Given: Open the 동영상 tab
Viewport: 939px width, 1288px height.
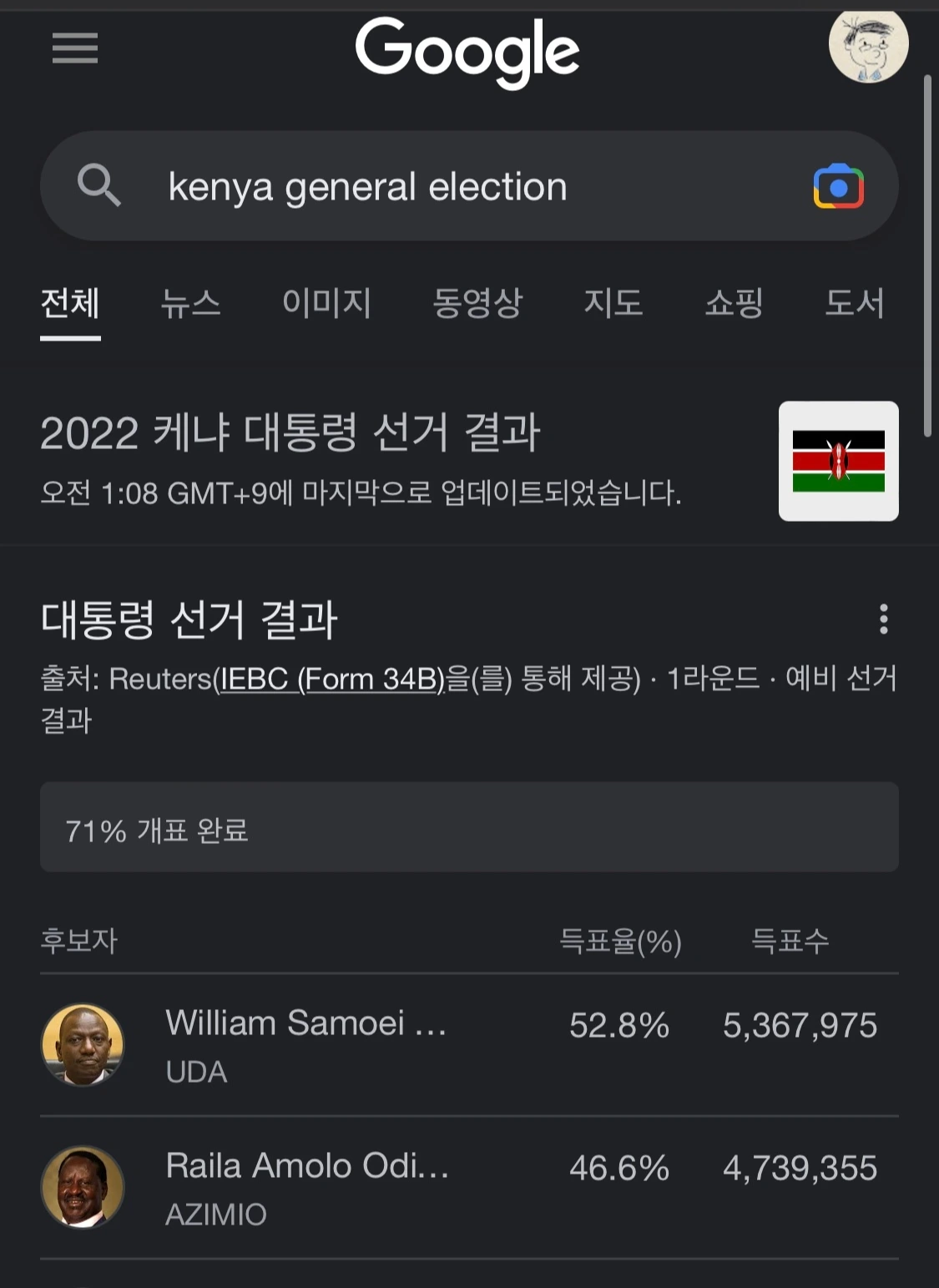Looking at the screenshot, I should click(x=477, y=302).
